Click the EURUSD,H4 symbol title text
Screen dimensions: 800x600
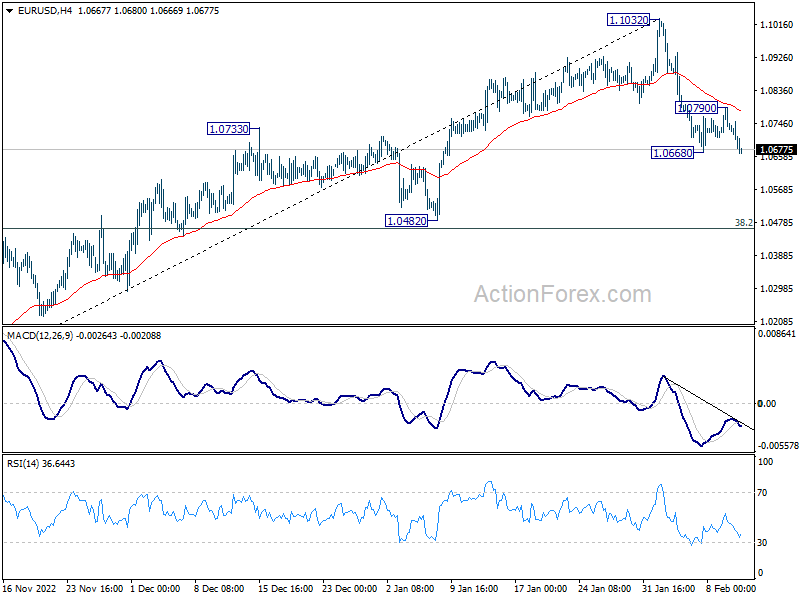point(45,11)
